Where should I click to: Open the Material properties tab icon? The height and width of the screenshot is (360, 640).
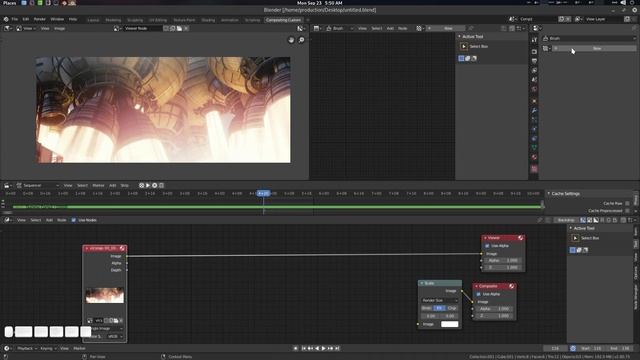(x=534, y=157)
